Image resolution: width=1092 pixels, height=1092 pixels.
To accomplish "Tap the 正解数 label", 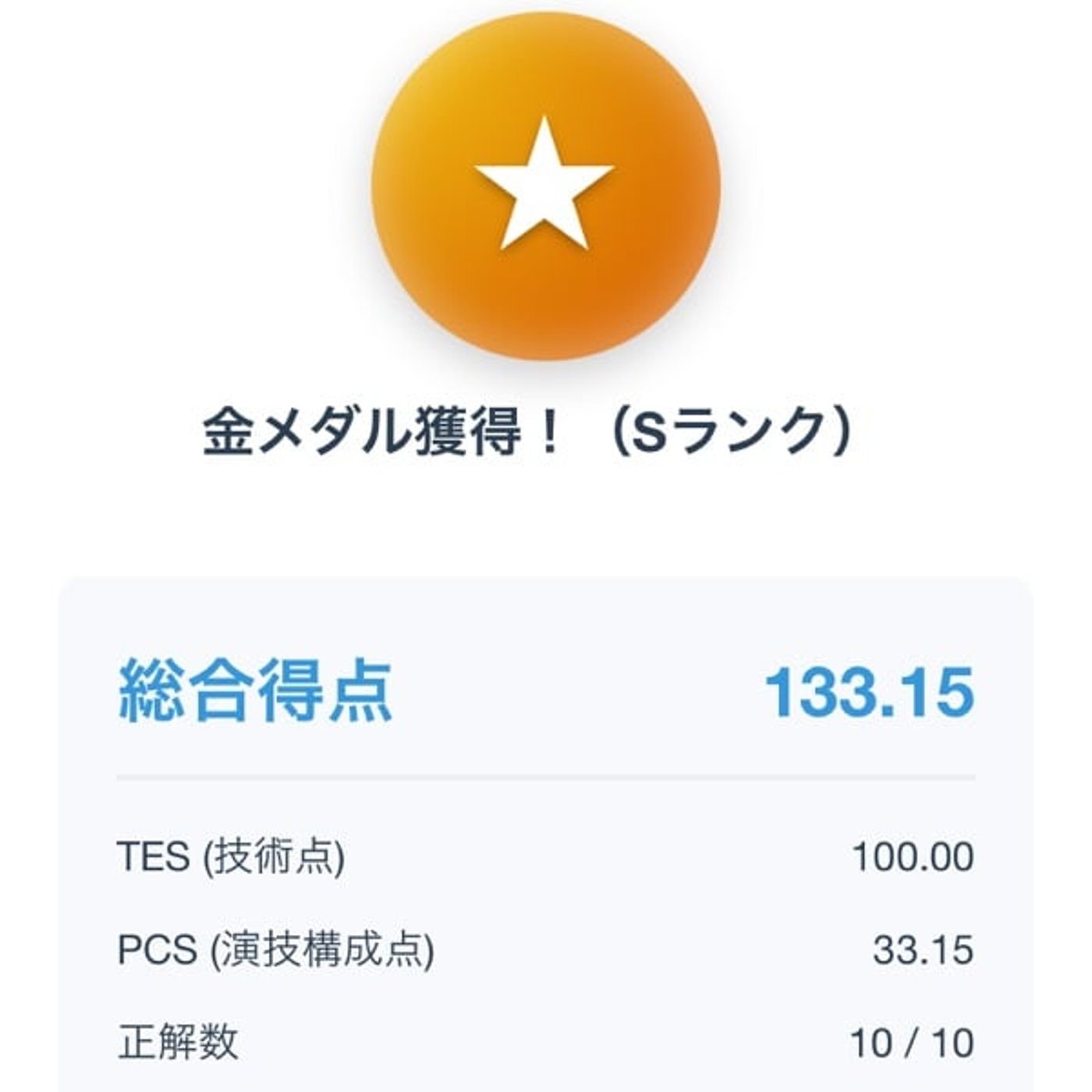I will (178, 1043).
